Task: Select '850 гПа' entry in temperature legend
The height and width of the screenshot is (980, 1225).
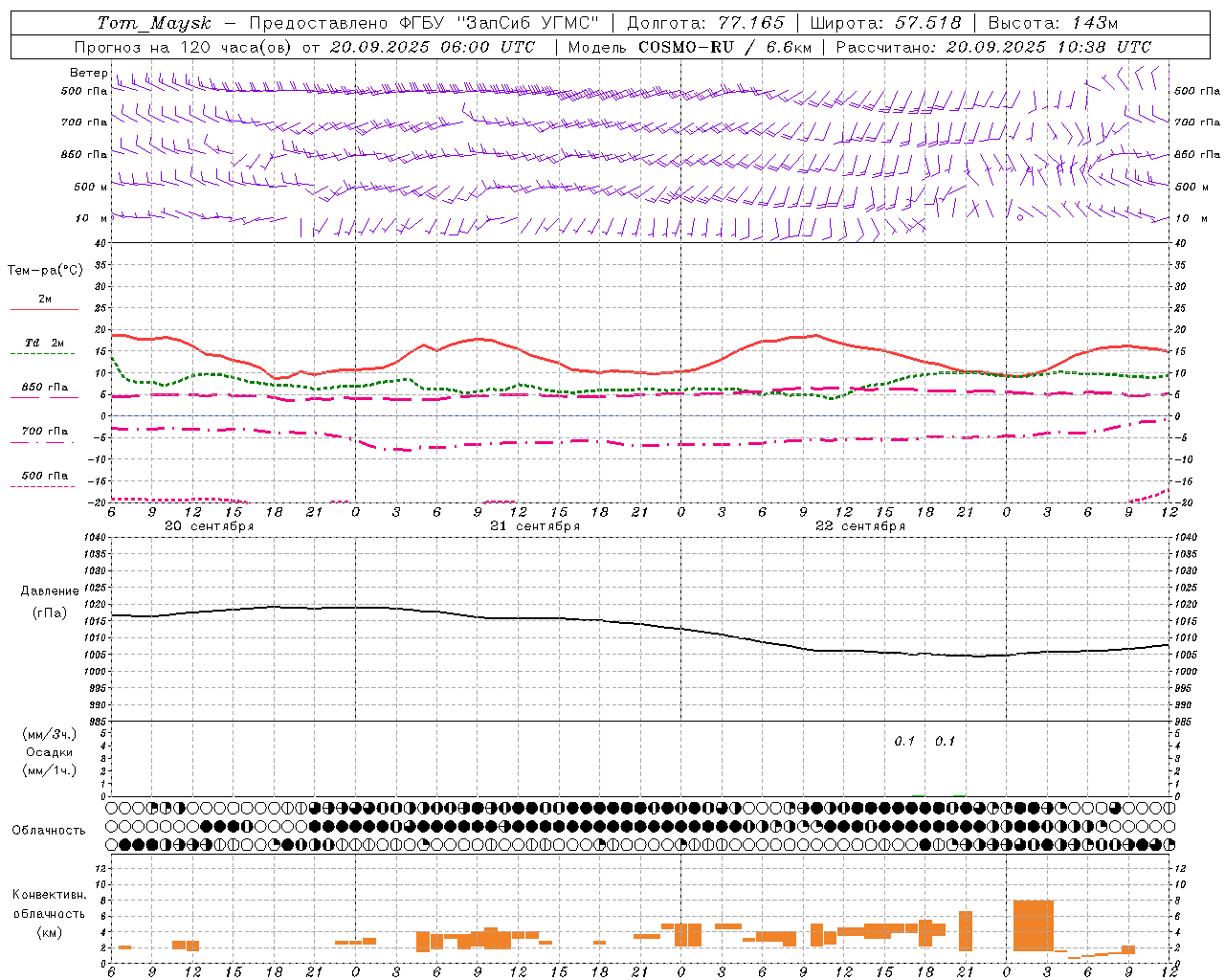Action: 45,387
